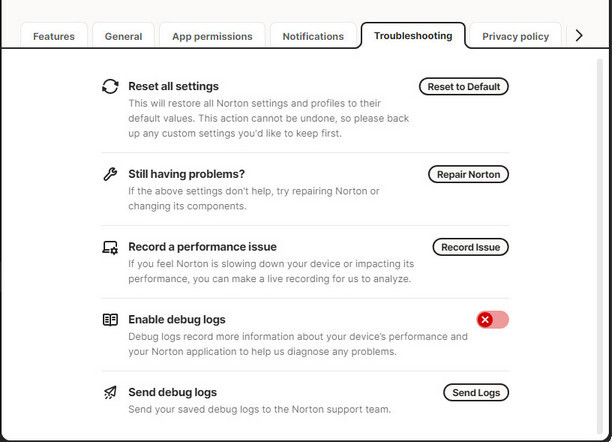The image size is (612, 442).
Task: Click the Enable debug logs heading
Action: 177,320
